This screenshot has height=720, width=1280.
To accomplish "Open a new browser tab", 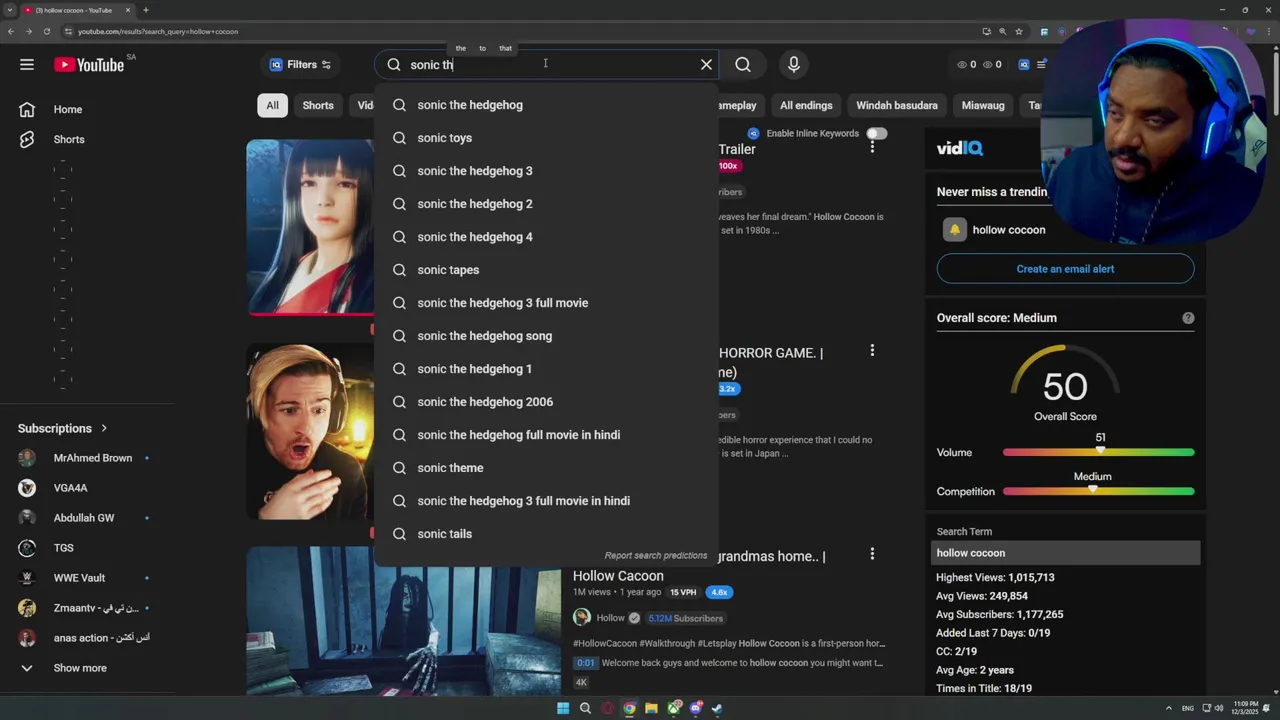I will pyautogui.click(x=146, y=10).
